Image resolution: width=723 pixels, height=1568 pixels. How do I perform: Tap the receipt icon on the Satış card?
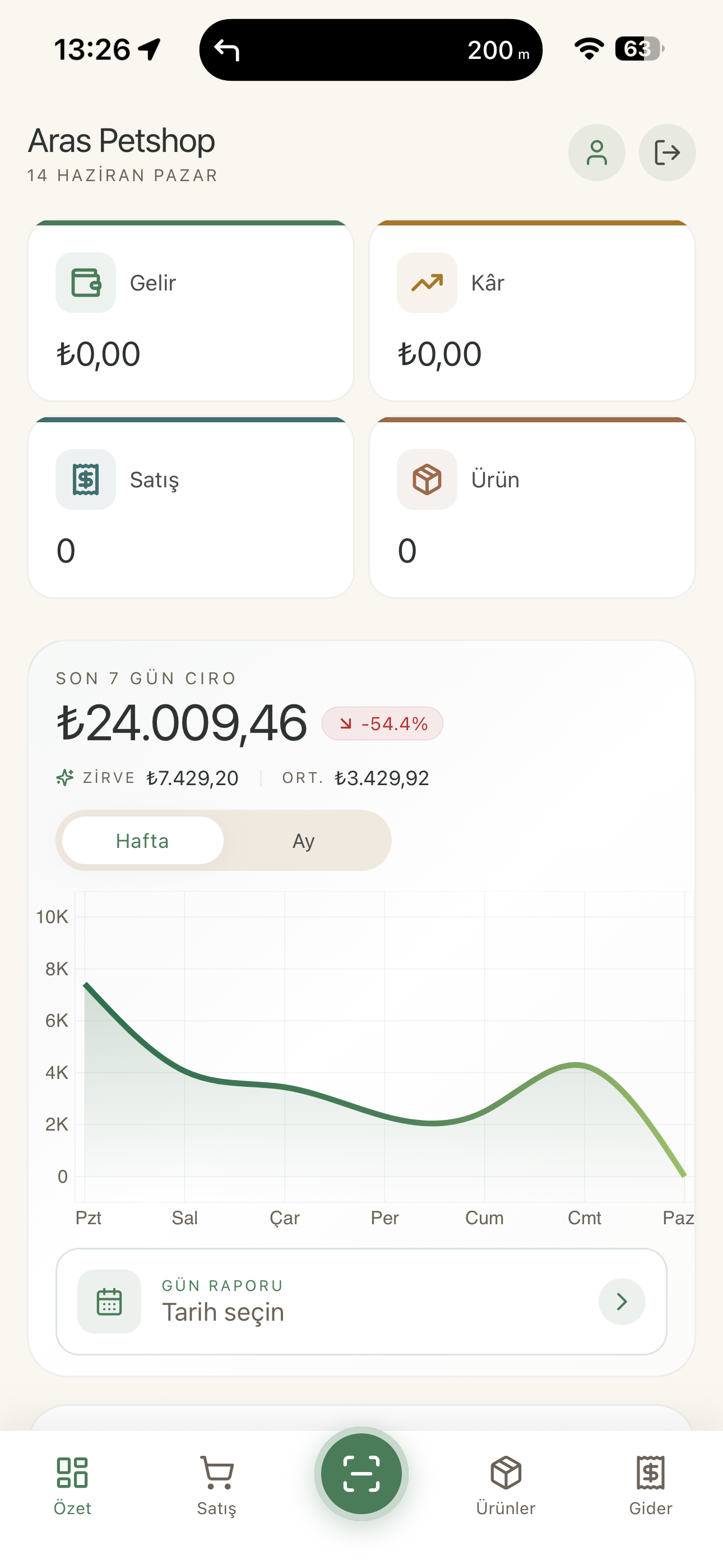(86, 479)
